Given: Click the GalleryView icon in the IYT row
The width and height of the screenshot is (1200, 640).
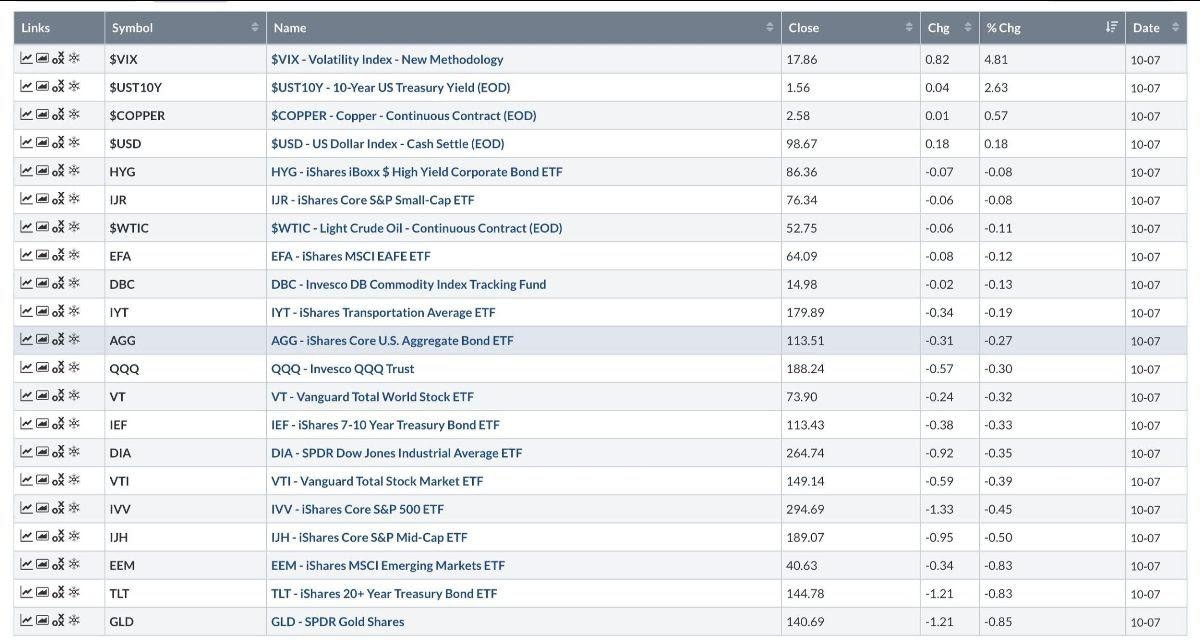Looking at the screenshot, I should click(x=42, y=312).
